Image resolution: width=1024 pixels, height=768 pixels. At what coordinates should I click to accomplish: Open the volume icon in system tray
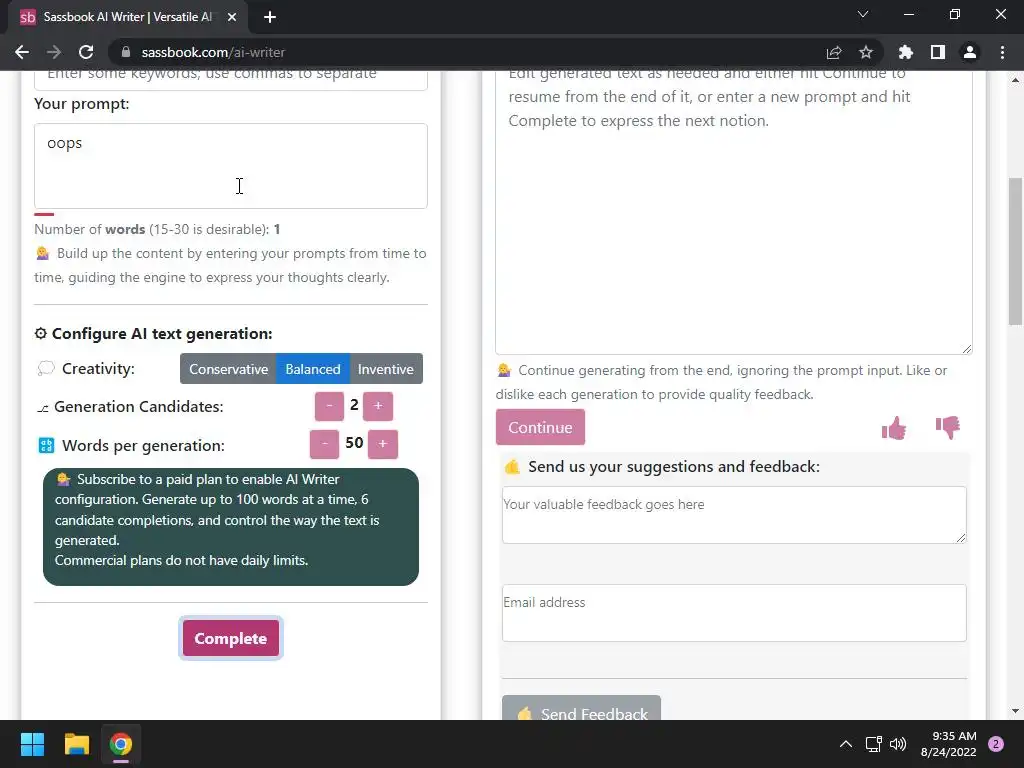(x=899, y=744)
